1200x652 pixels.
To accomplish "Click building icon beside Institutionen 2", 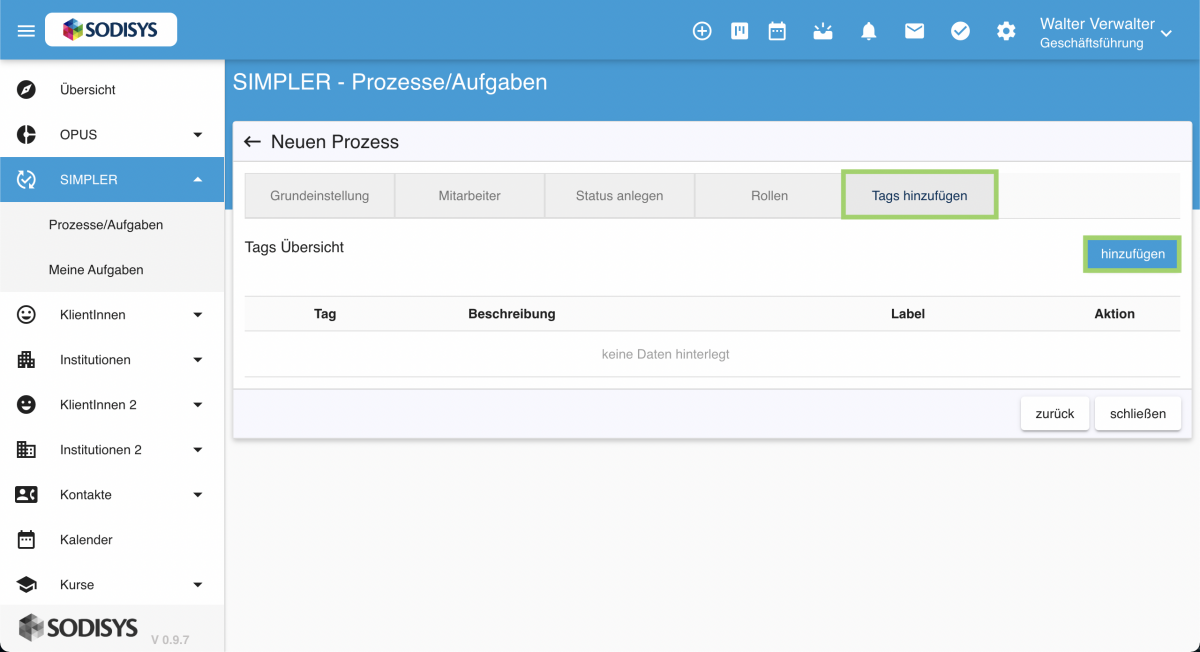I will click(x=27, y=450).
